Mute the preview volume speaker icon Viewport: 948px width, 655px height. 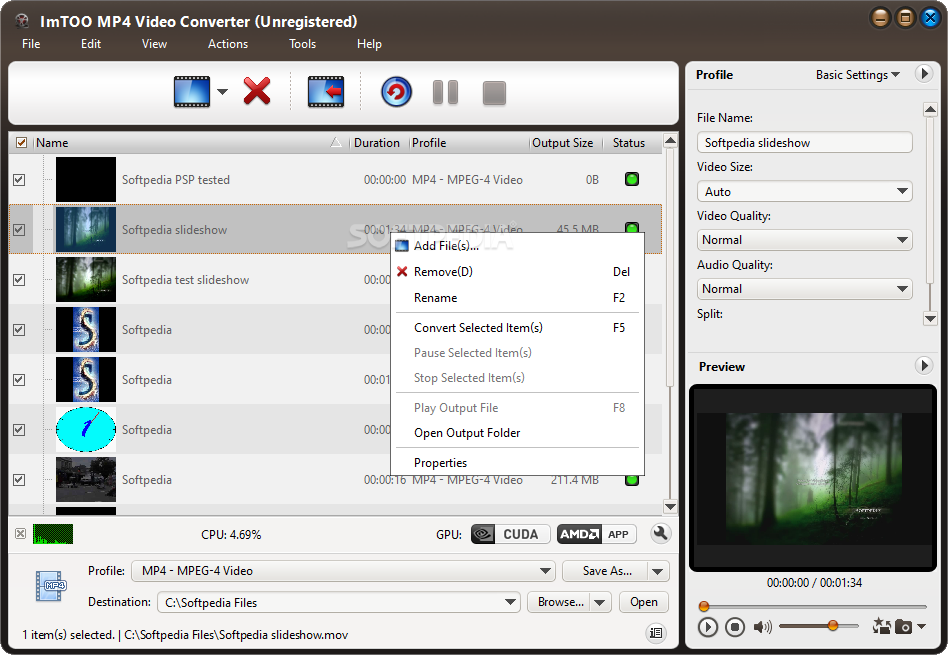762,627
